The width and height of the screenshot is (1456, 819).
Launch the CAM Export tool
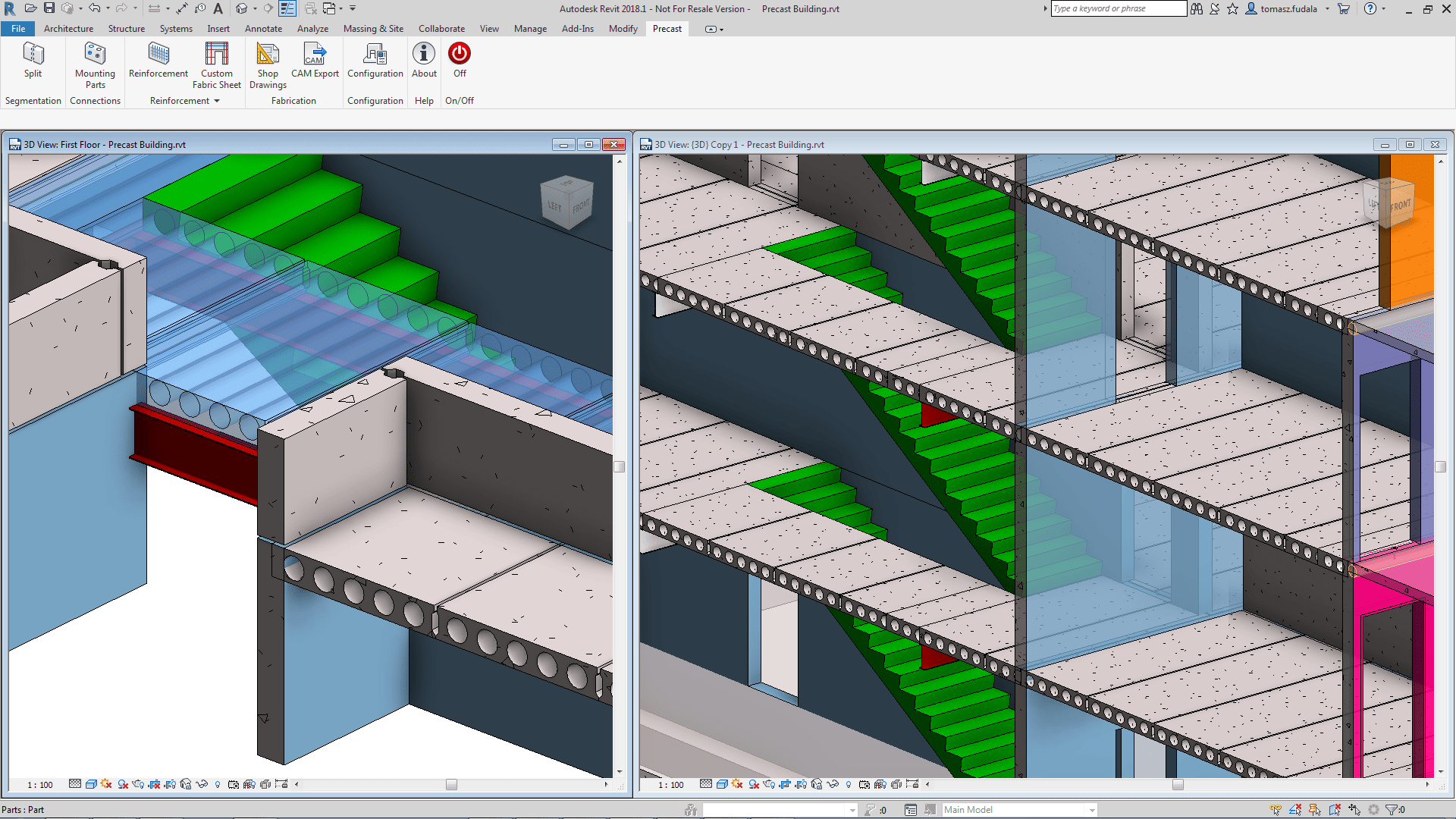tap(314, 61)
